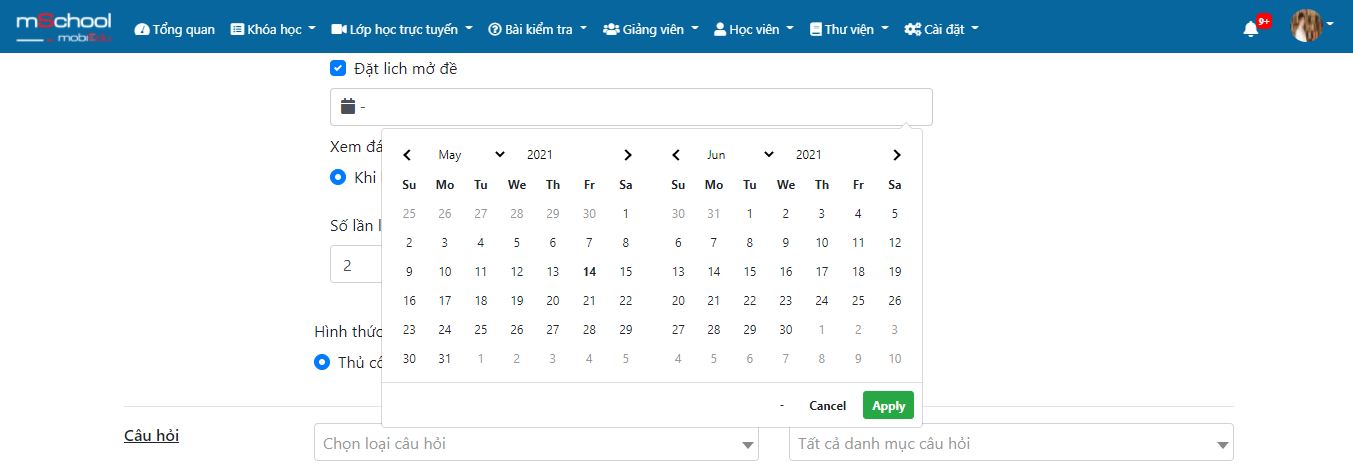Click the mSchool logo
Screen dimensions: 1353x472
[x=63, y=28]
